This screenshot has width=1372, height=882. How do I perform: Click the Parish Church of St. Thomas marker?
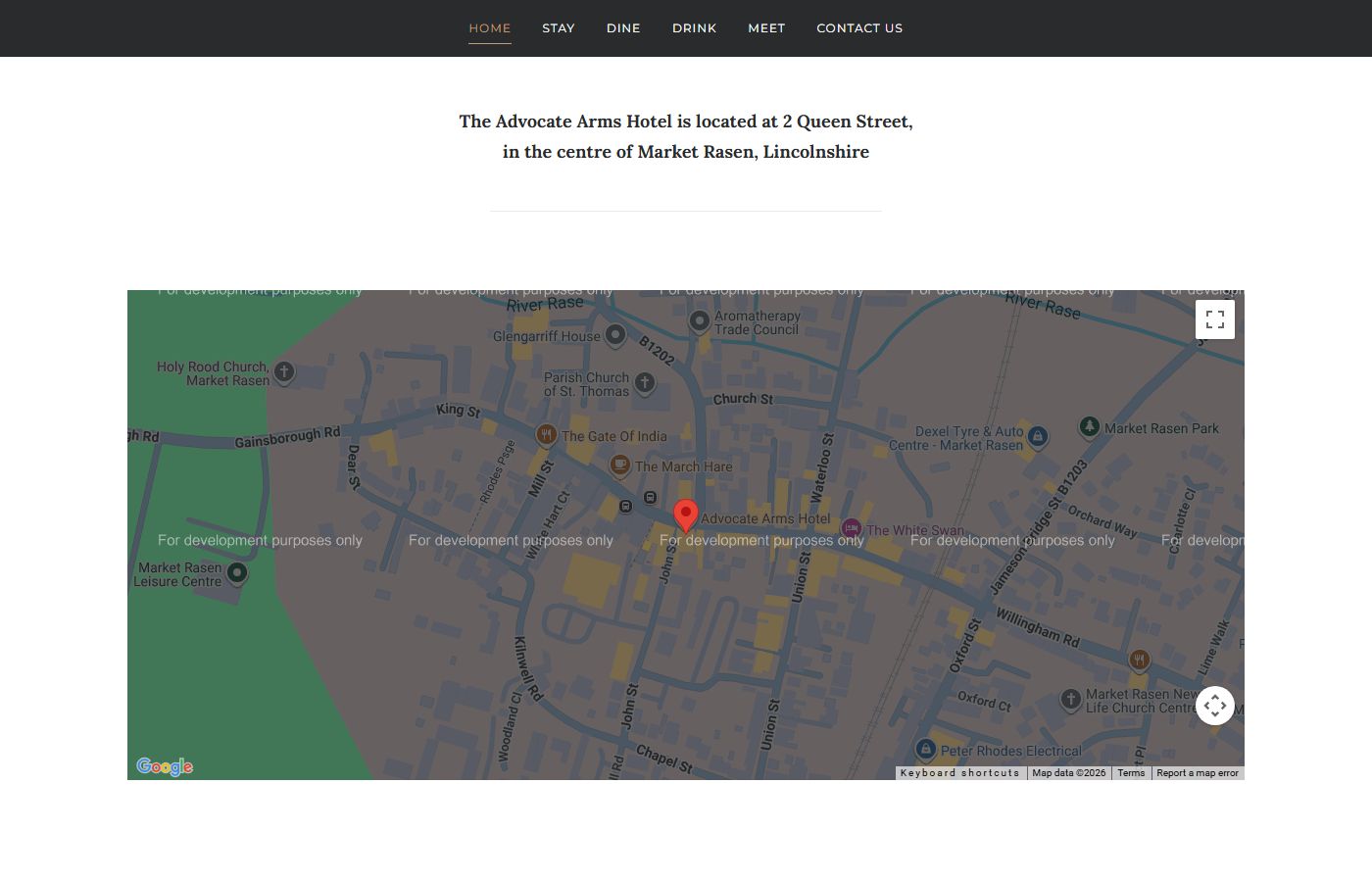pyautogui.click(x=645, y=383)
